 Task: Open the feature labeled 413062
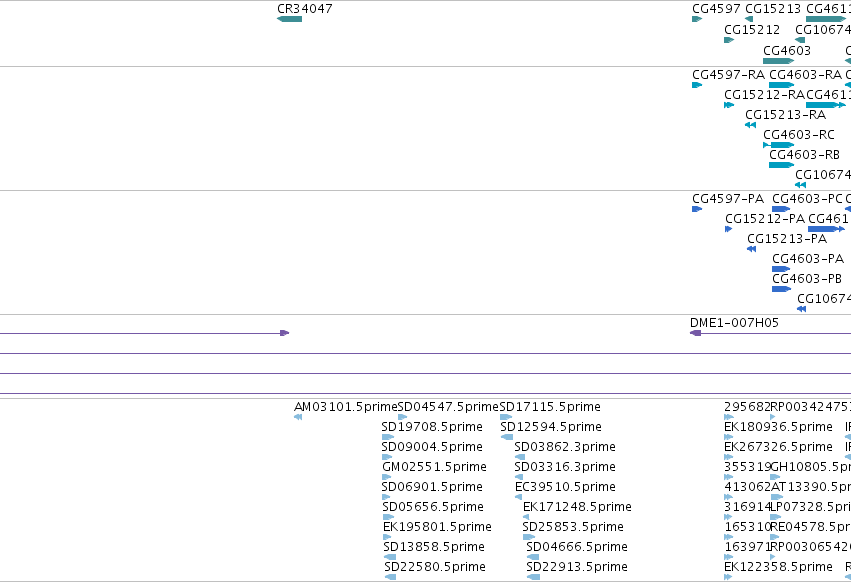click(728, 497)
